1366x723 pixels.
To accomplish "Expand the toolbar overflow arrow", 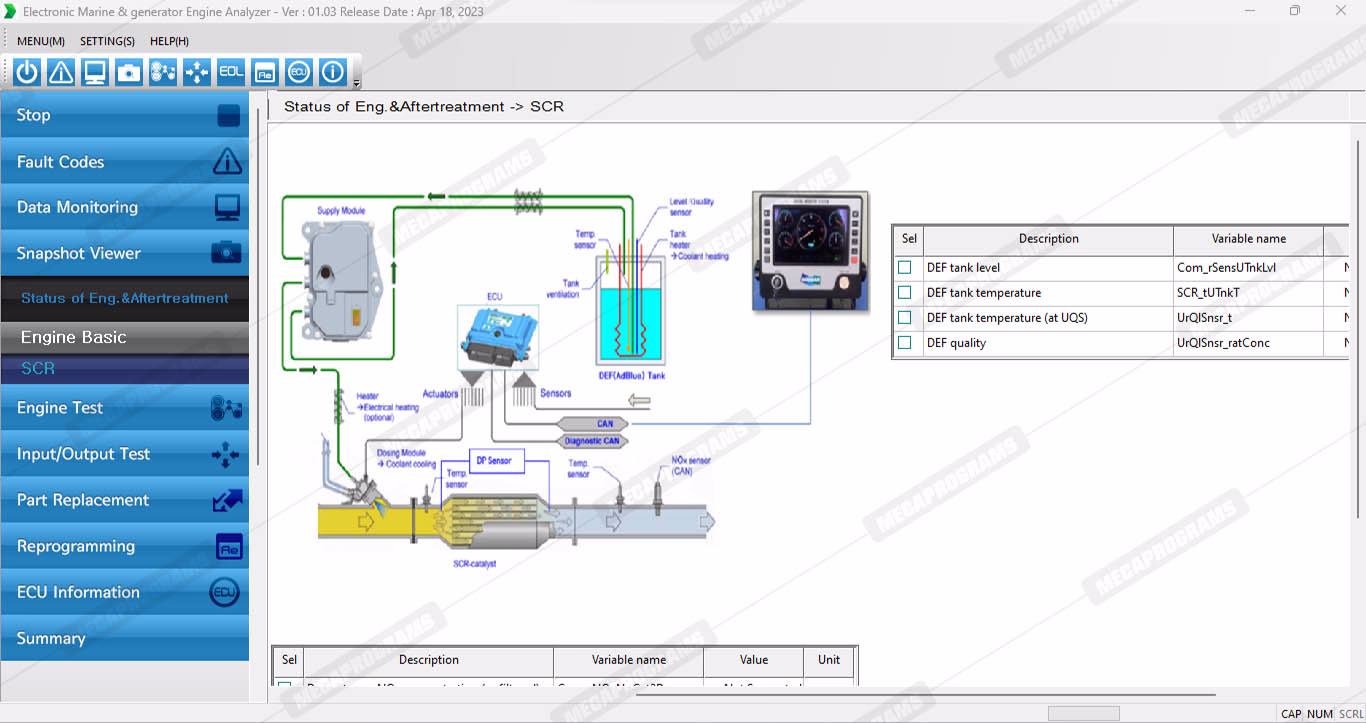I will click(357, 83).
